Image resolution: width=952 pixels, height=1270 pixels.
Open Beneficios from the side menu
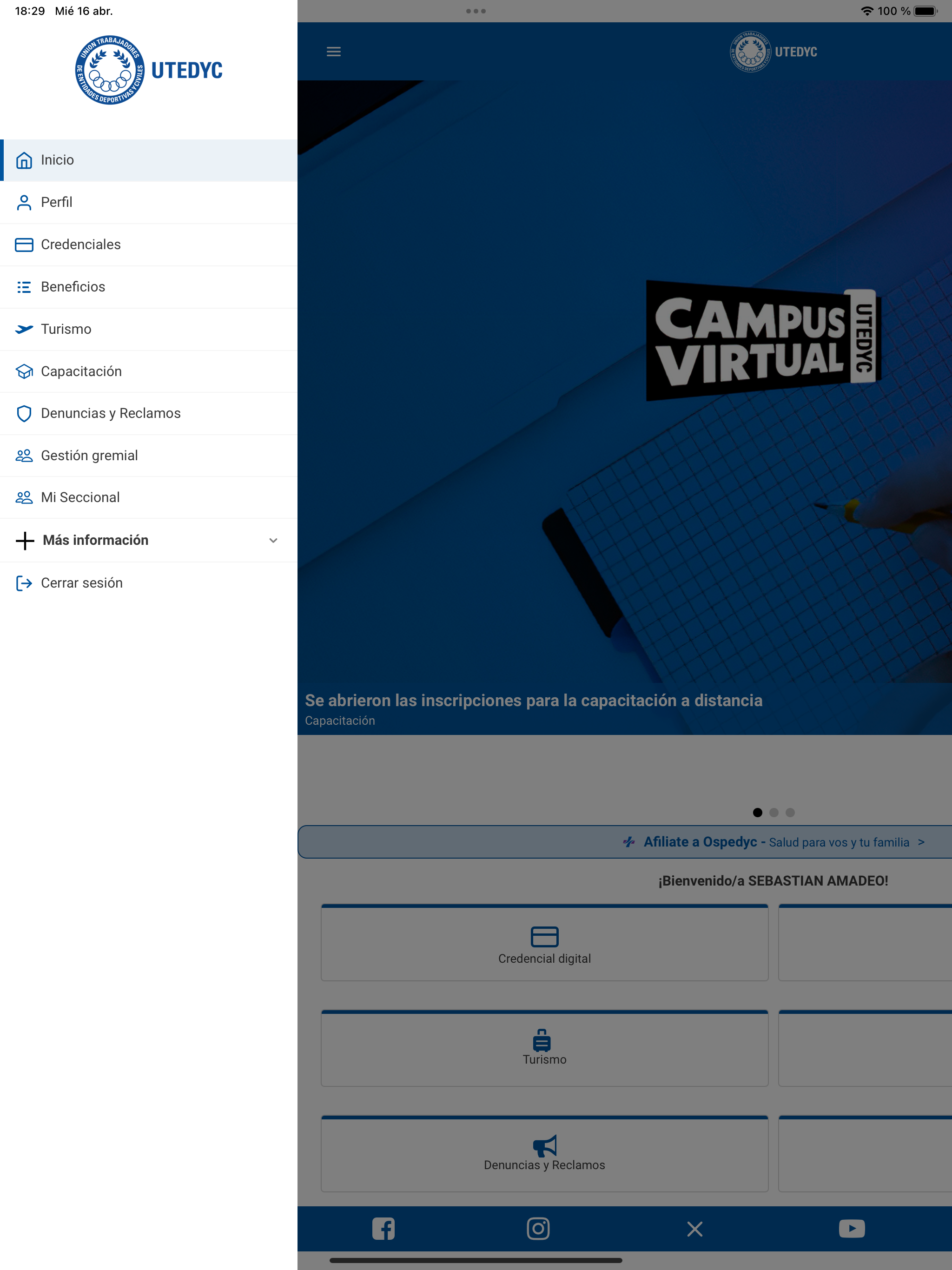(x=149, y=287)
